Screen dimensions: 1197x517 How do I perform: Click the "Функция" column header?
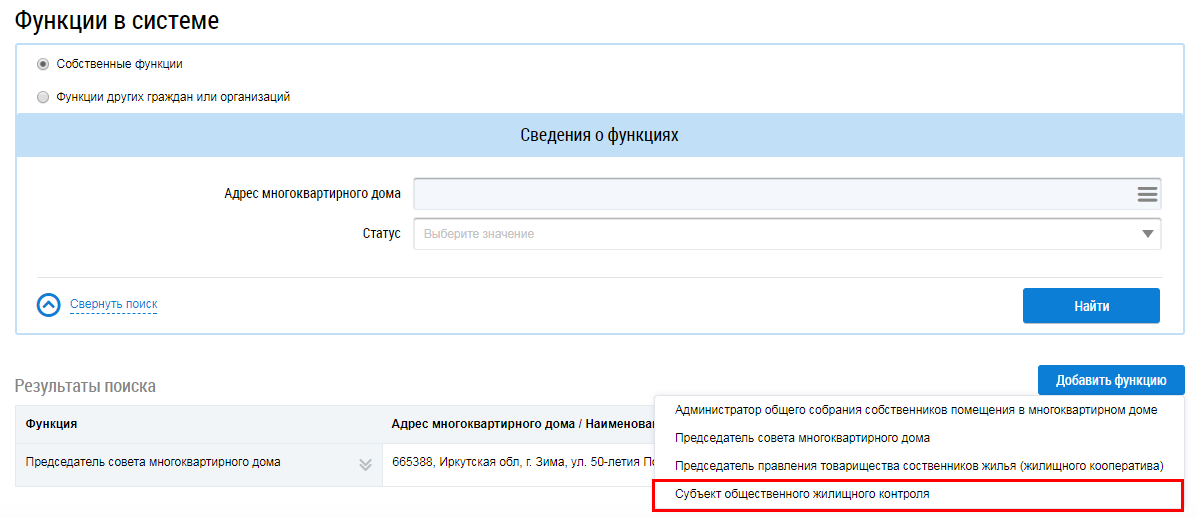[x=51, y=424]
